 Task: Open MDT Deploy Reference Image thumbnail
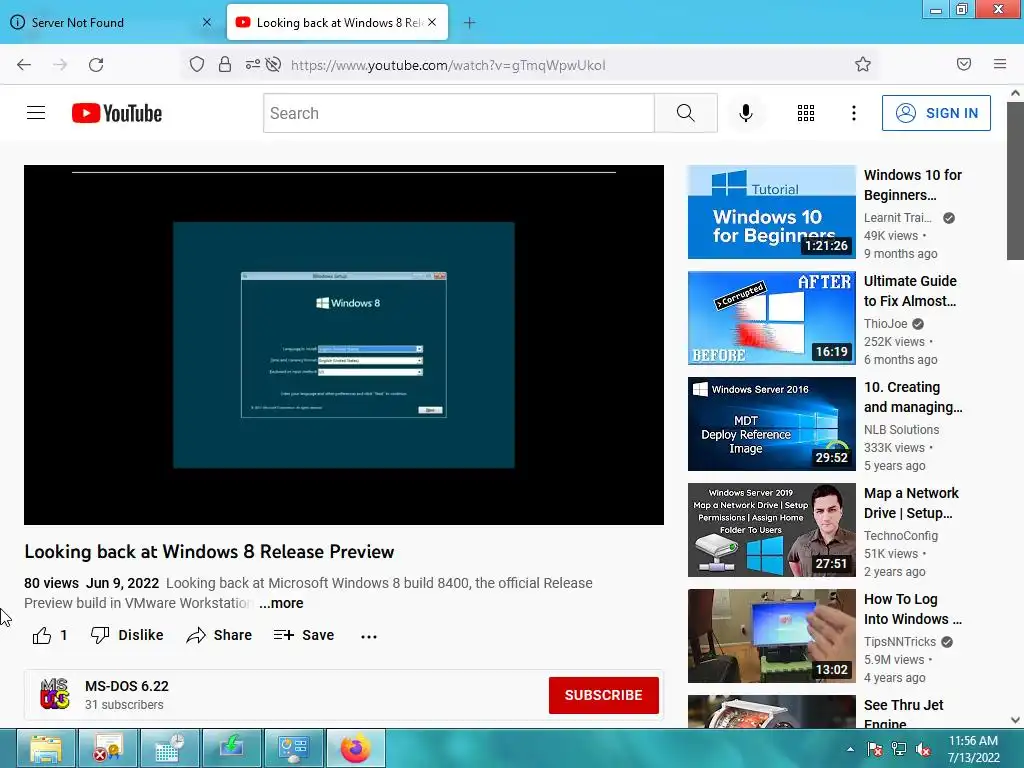(x=771, y=424)
